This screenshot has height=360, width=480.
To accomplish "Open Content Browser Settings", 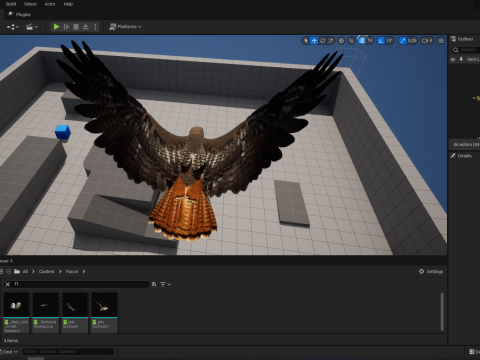I will 431,271.
